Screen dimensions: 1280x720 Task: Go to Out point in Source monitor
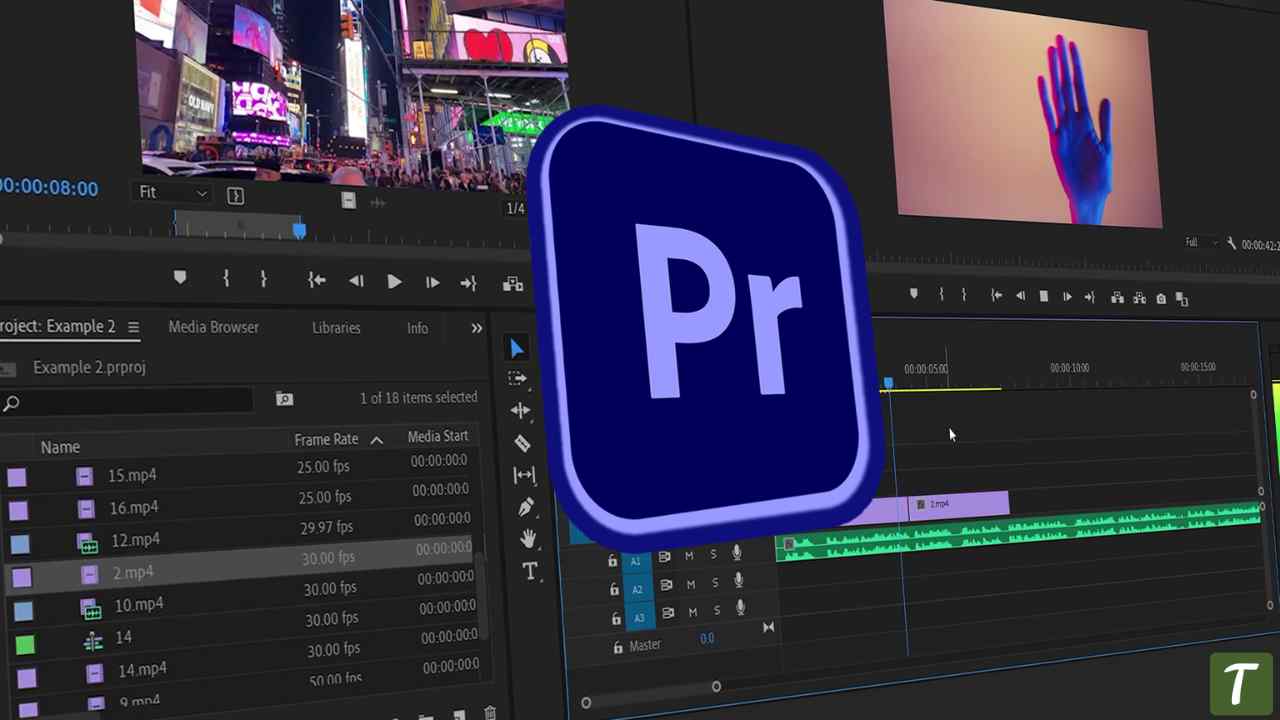(468, 284)
